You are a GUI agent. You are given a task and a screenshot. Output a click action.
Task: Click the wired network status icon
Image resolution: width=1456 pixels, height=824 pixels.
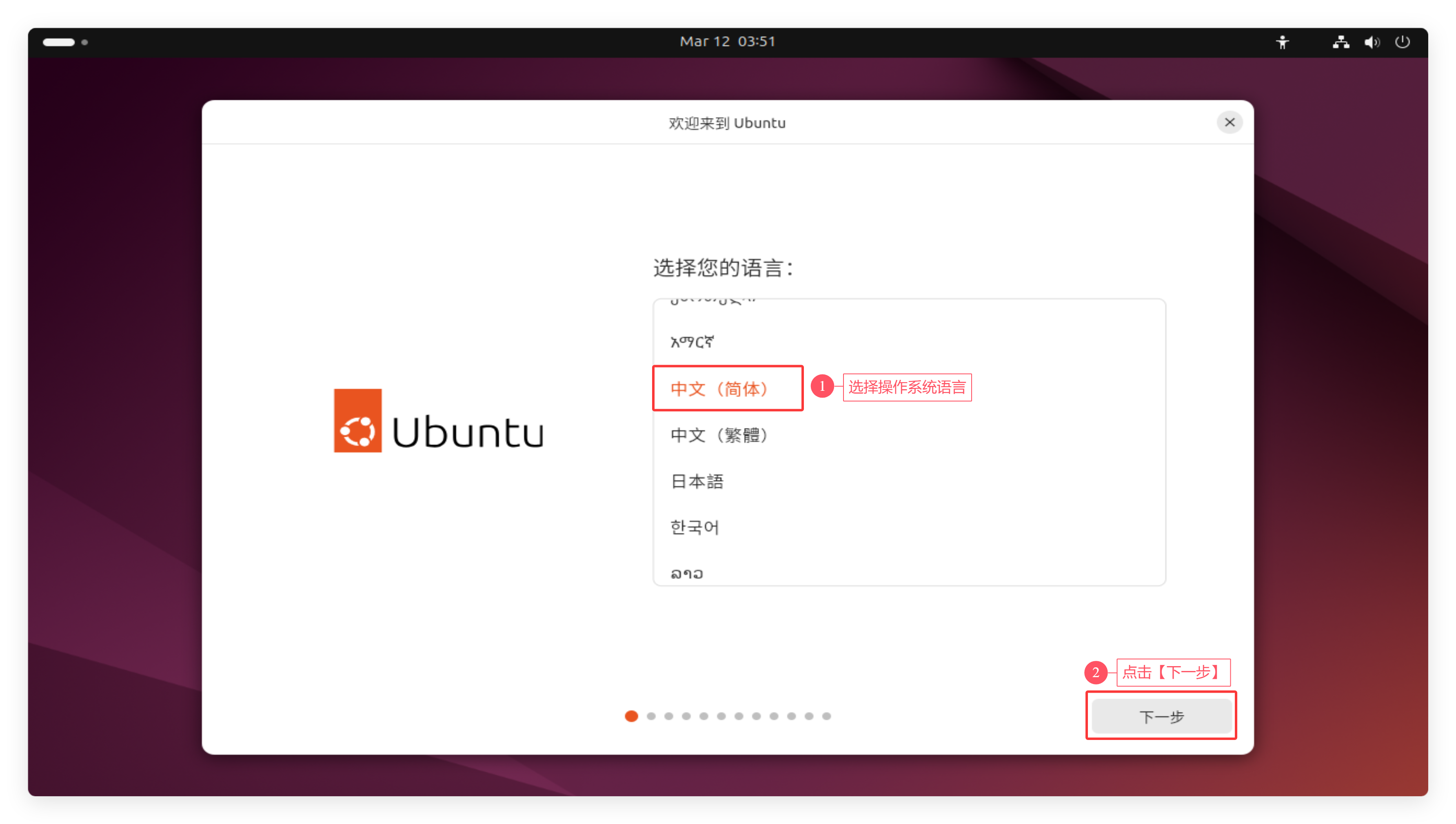(1341, 42)
